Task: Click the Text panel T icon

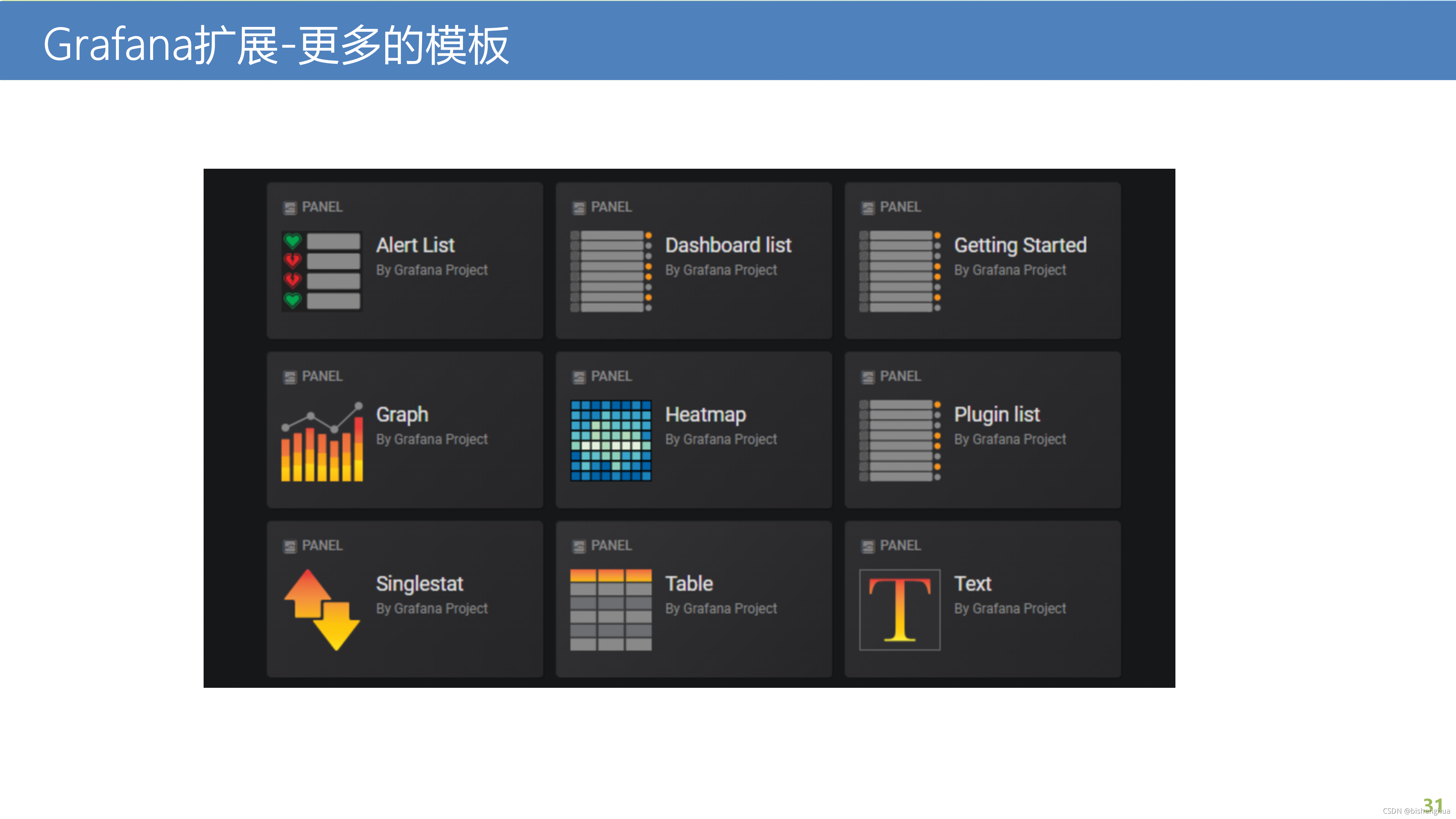Action: point(899,609)
